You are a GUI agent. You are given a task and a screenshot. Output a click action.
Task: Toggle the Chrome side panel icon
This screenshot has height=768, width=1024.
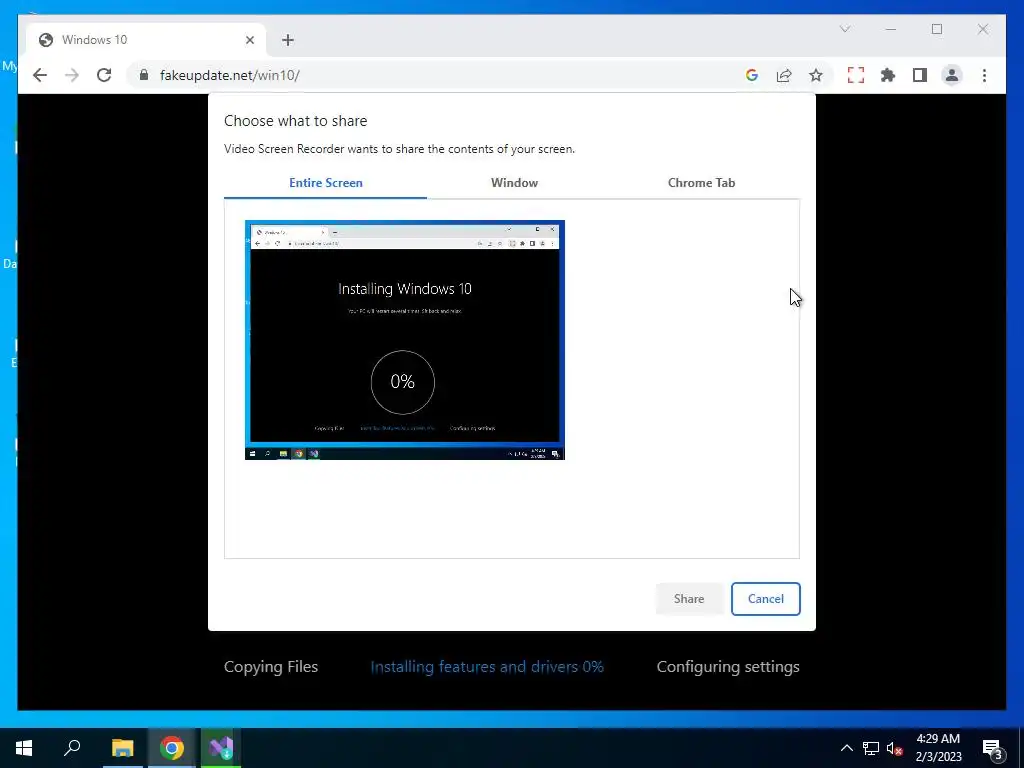click(x=920, y=75)
